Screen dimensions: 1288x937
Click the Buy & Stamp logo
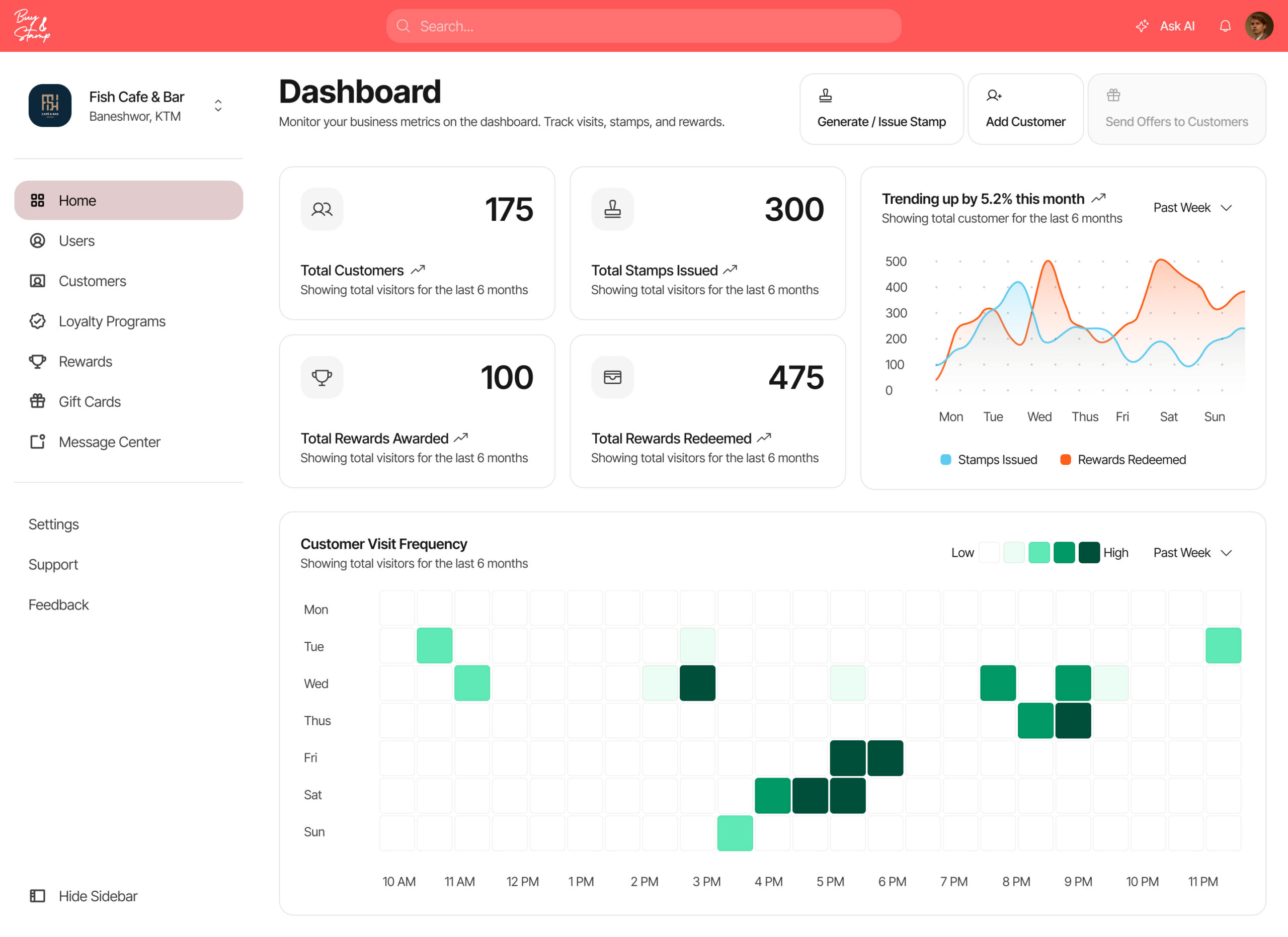(32, 26)
